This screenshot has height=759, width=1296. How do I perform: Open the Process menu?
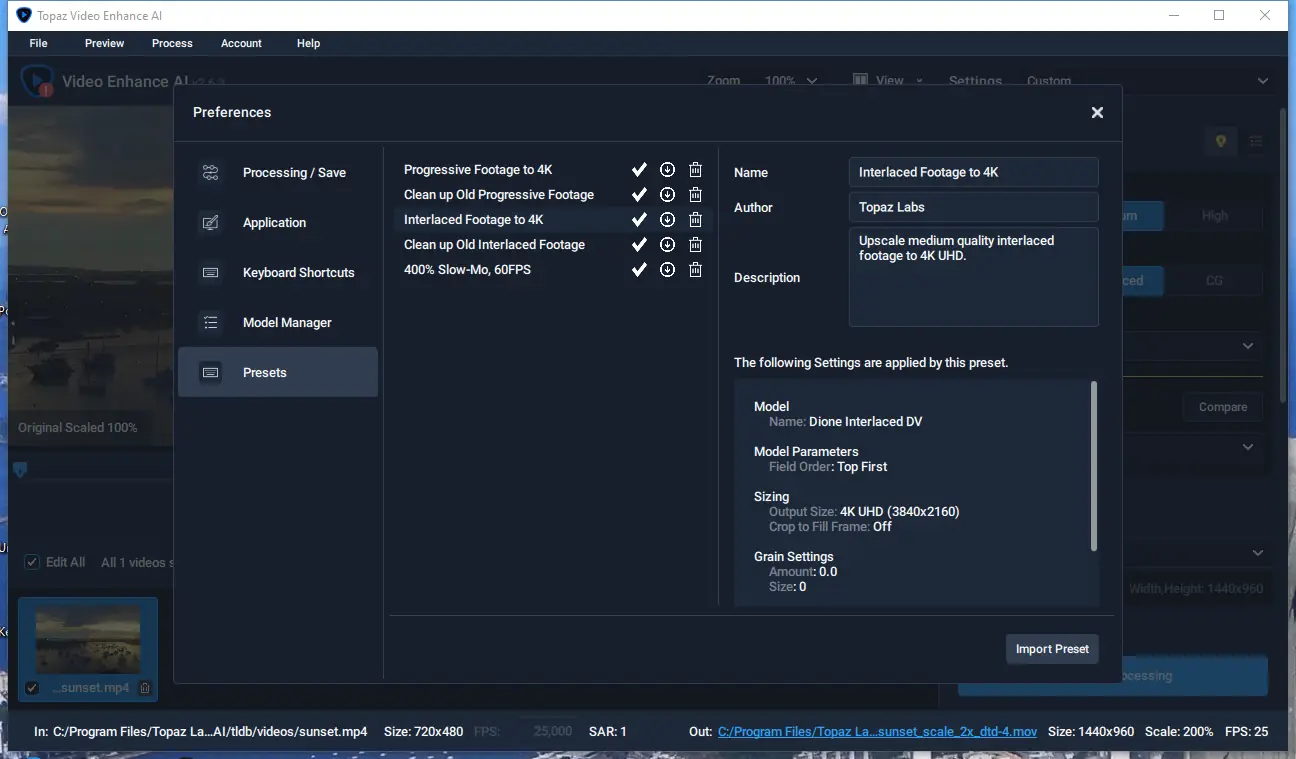click(x=172, y=43)
